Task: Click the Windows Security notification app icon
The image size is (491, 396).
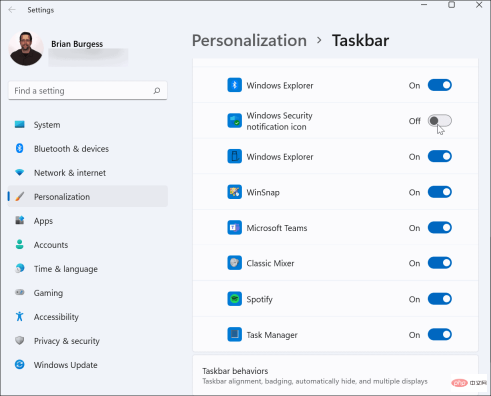Action: pos(234,121)
